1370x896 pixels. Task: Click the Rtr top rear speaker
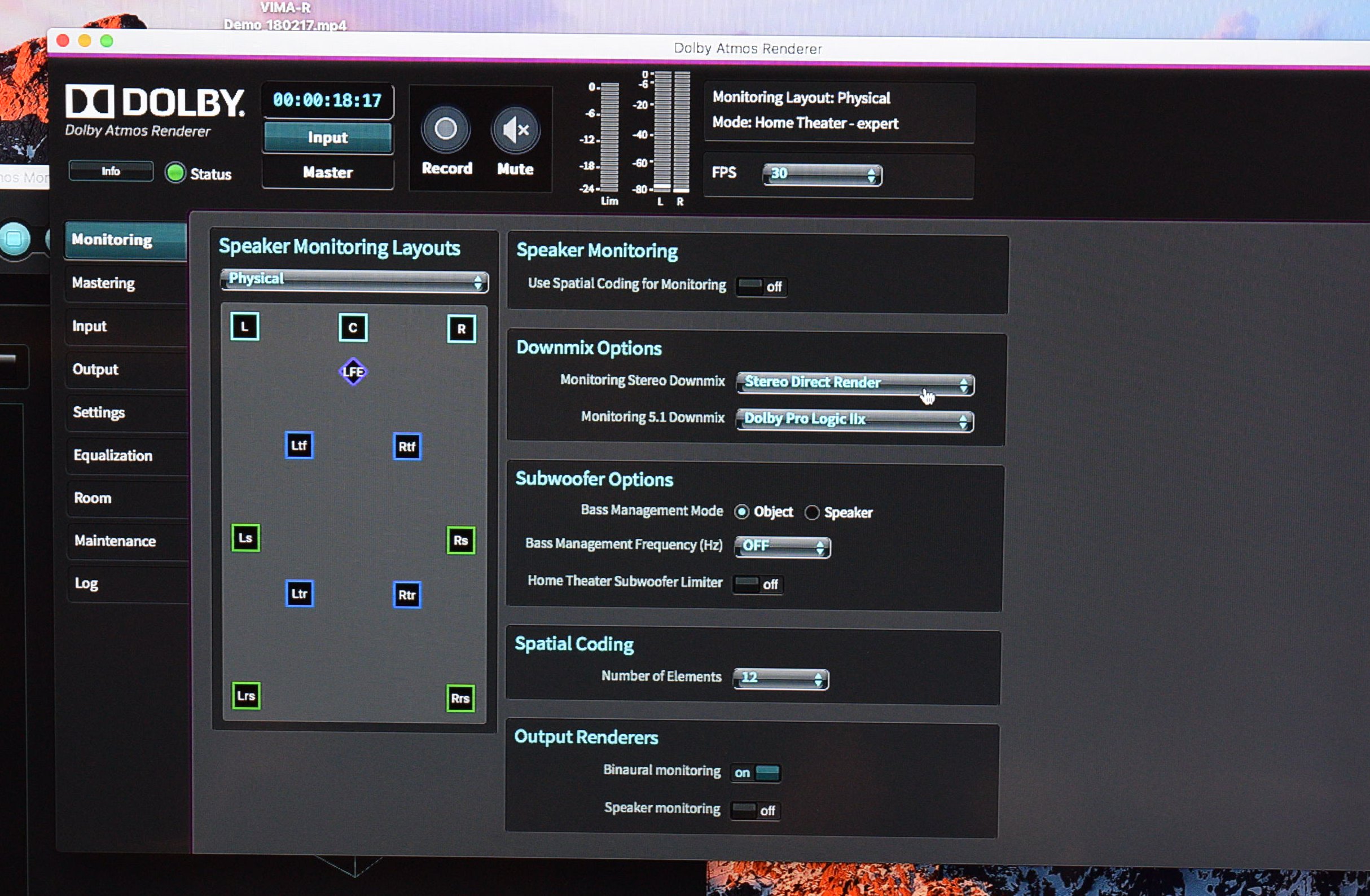407,595
